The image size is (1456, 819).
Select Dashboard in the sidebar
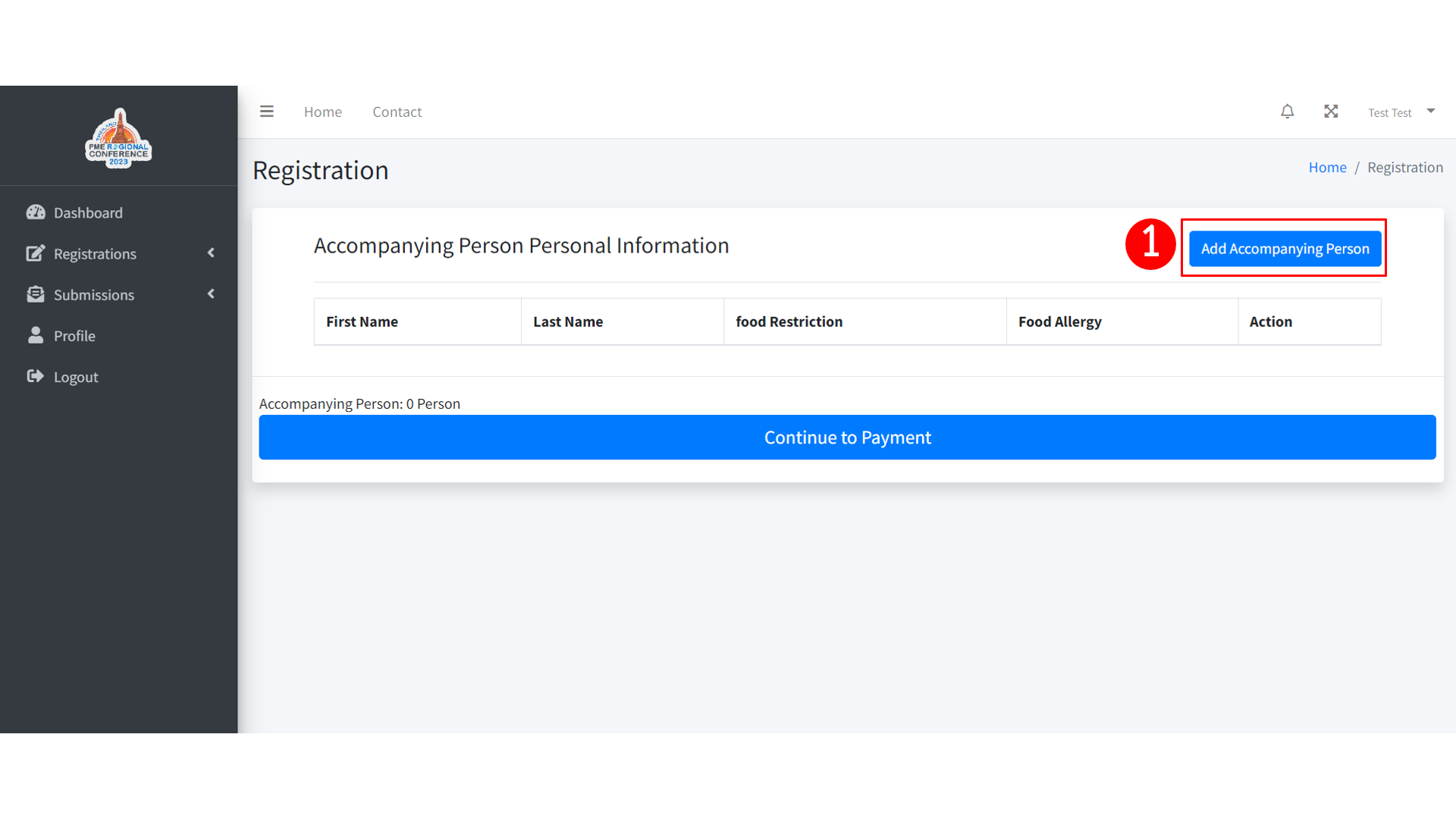click(88, 213)
